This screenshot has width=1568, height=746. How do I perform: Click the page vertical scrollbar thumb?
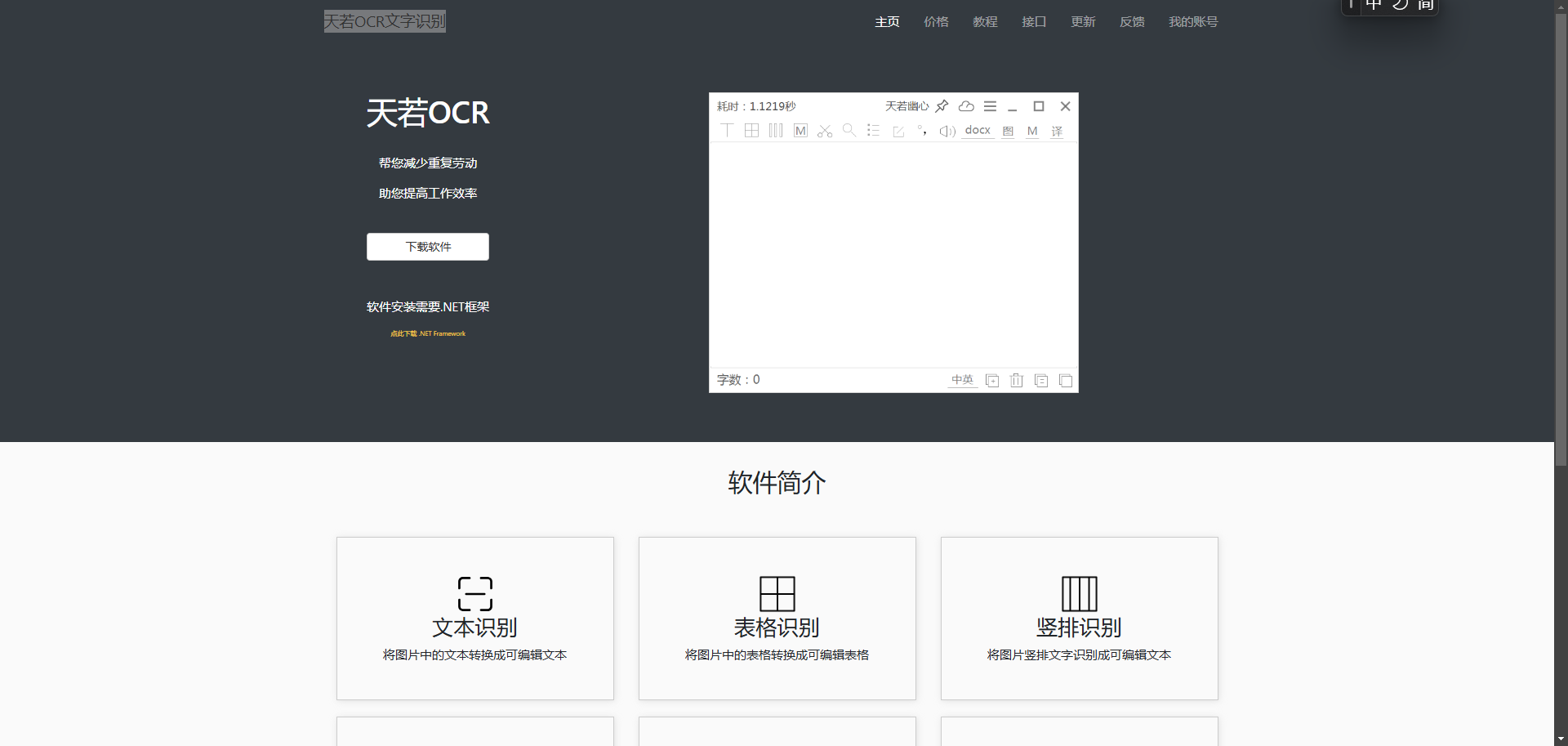point(1561,237)
